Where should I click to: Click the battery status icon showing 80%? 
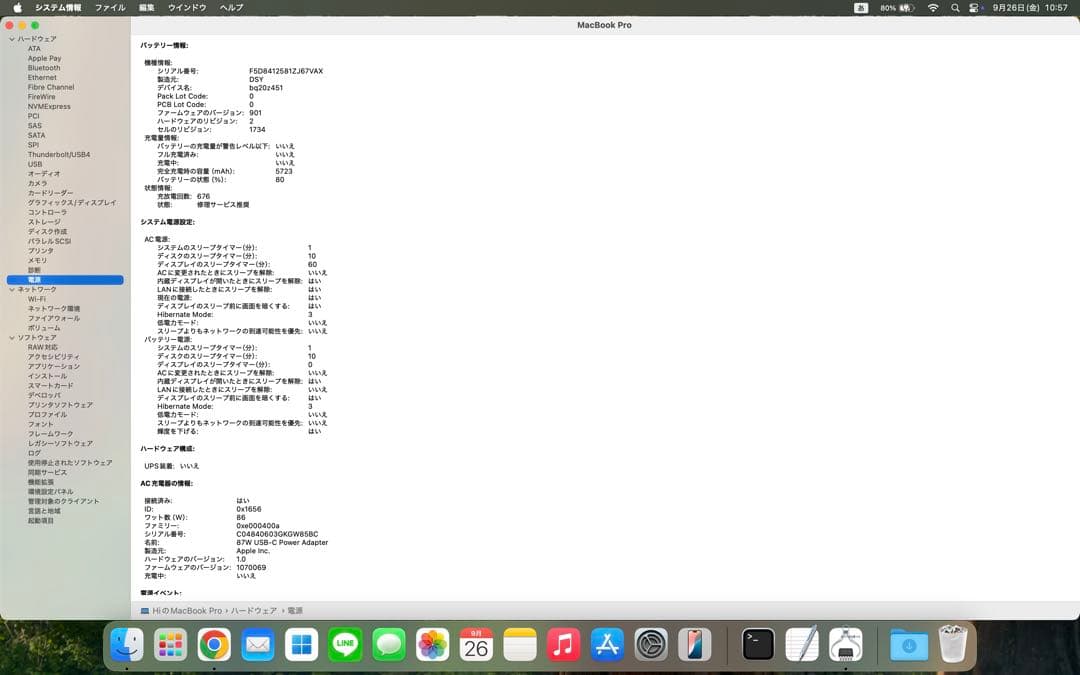pyautogui.click(x=890, y=7)
